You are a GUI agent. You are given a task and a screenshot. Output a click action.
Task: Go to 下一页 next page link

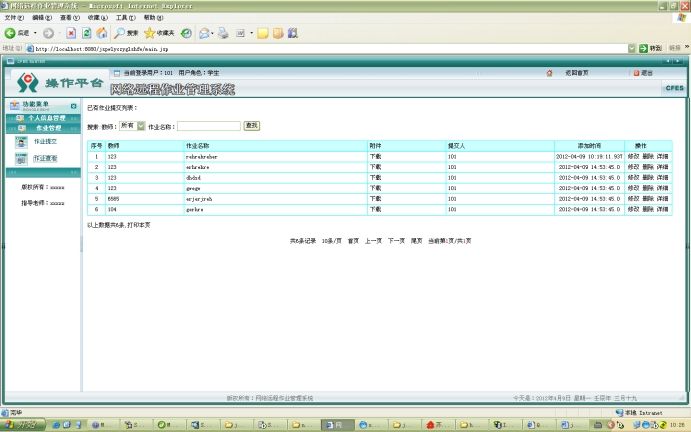click(x=396, y=241)
